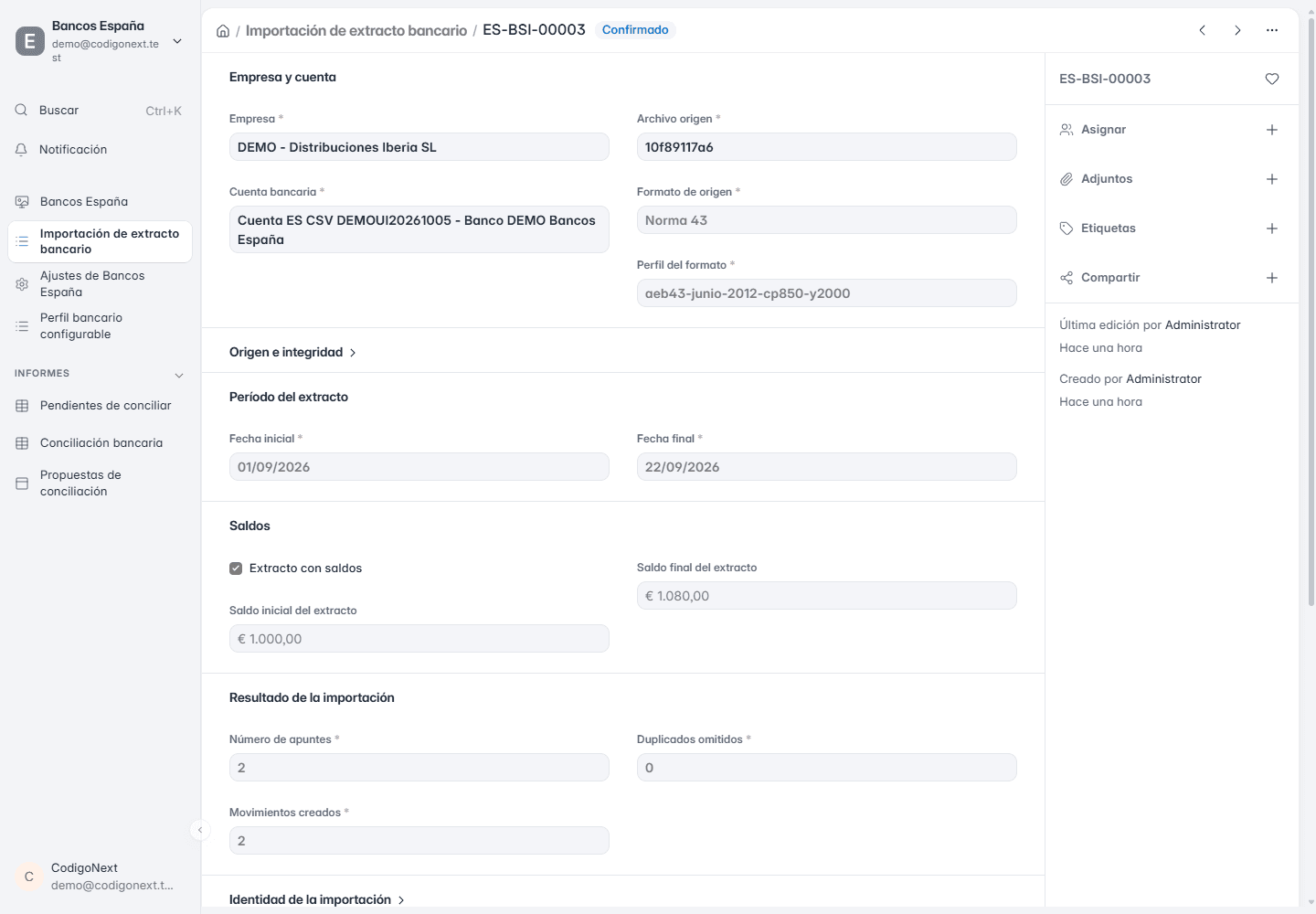The image size is (1316, 914).
Task: Click the search magnifier icon
Action: pyautogui.click(x=21, y=111)
